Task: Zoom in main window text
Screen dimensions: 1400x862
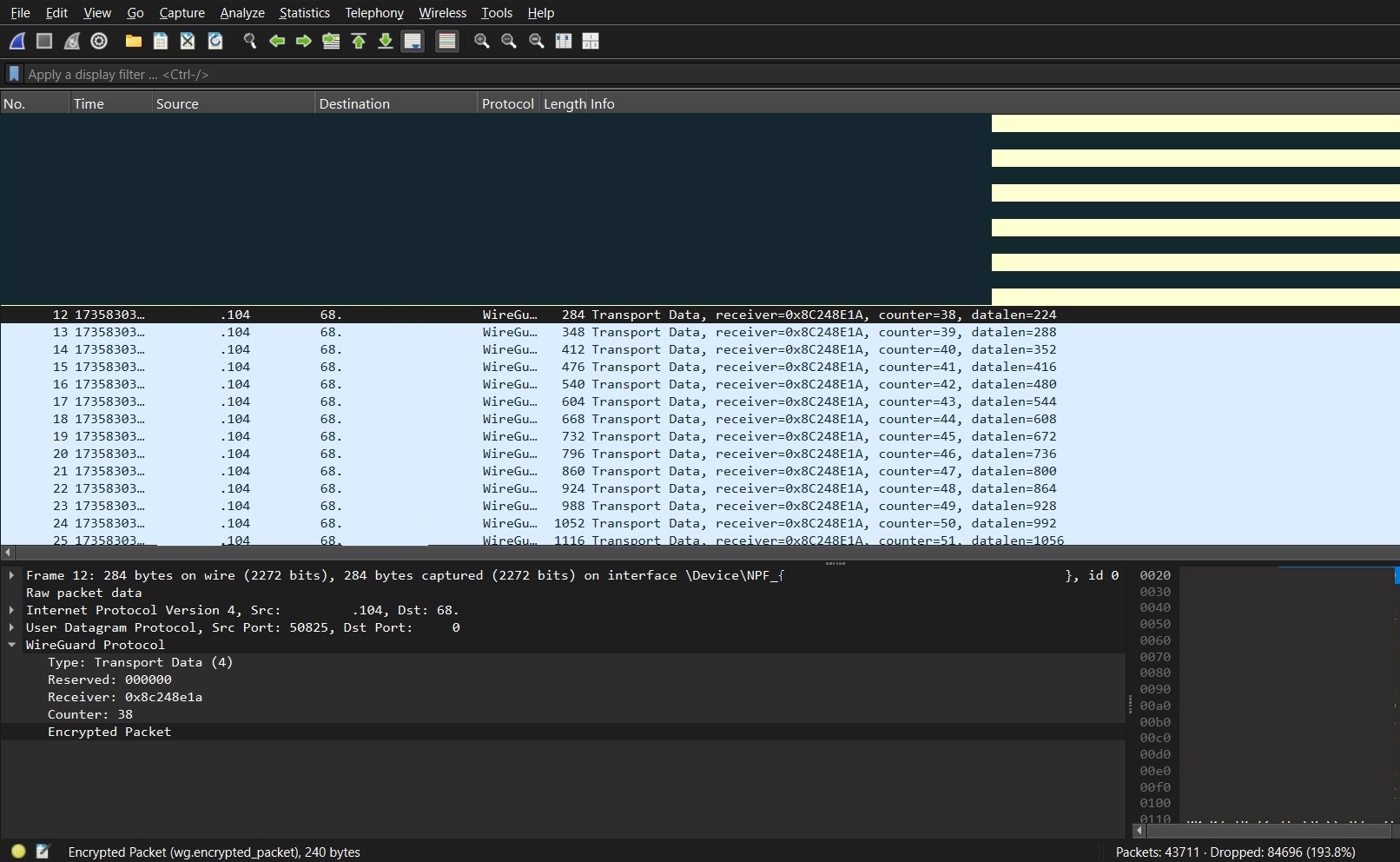Action: (x=482, y=41)
